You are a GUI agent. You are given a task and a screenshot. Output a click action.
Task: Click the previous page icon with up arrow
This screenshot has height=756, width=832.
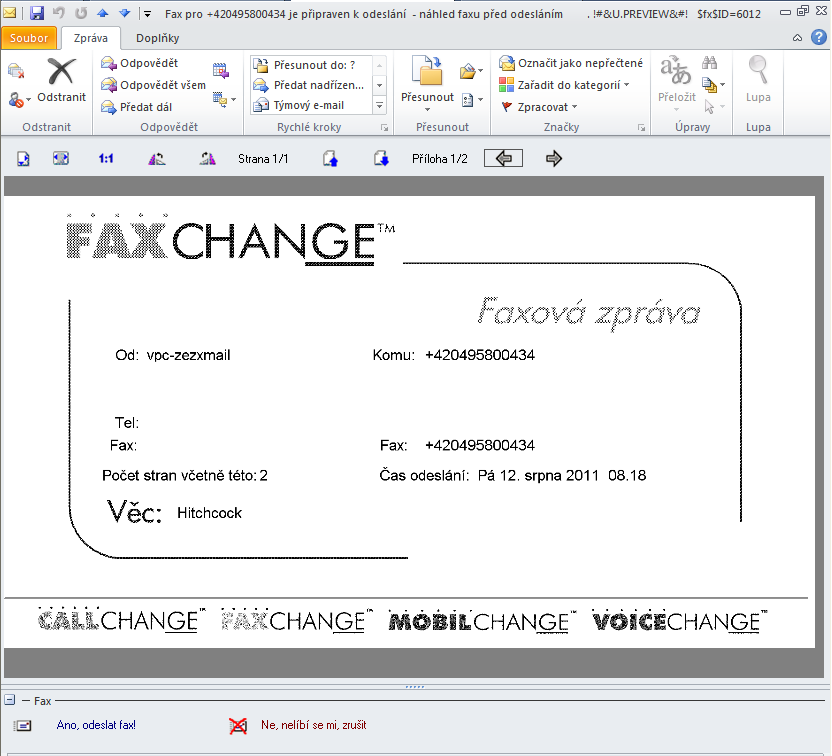(330, 159)
